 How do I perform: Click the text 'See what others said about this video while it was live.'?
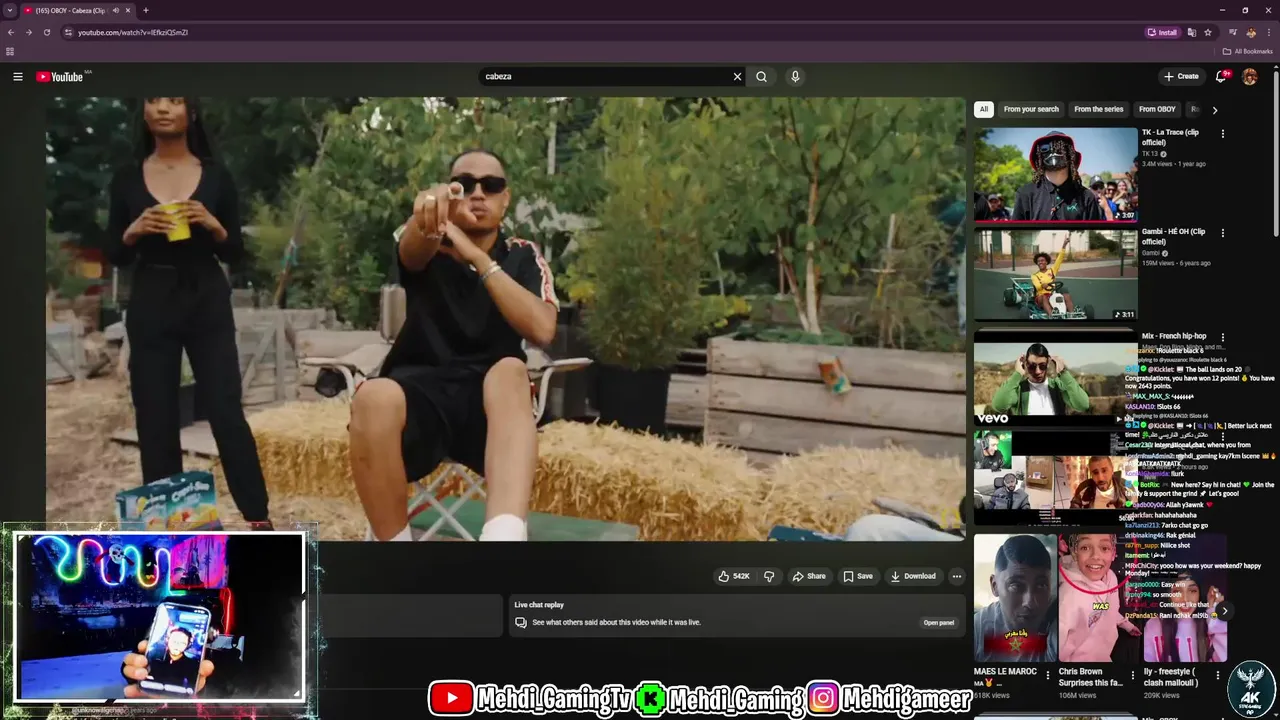point(616,622)
